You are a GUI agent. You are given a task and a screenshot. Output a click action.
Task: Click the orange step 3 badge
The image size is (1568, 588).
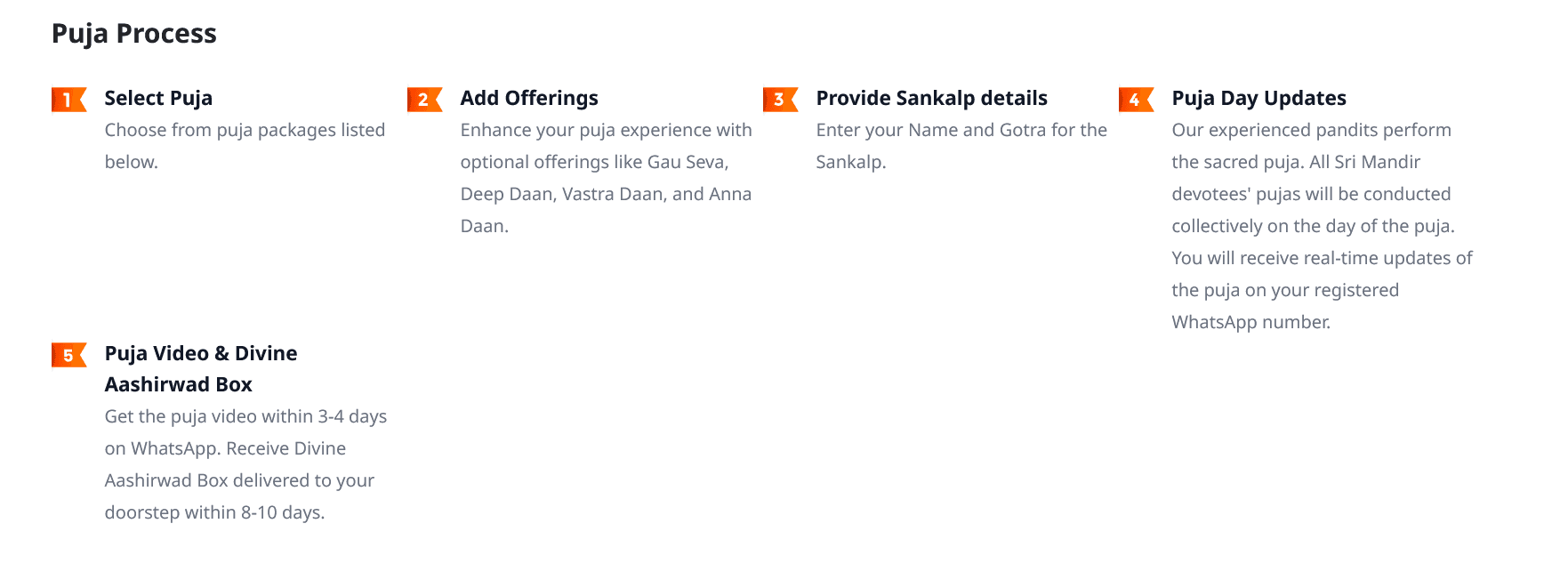(780, 100)
